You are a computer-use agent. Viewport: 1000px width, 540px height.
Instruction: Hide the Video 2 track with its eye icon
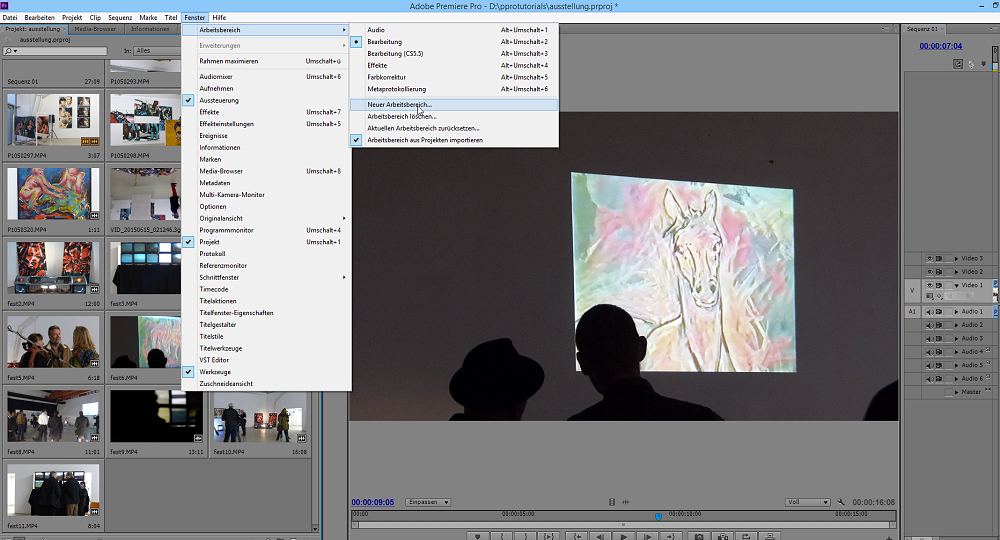[930, 272]
